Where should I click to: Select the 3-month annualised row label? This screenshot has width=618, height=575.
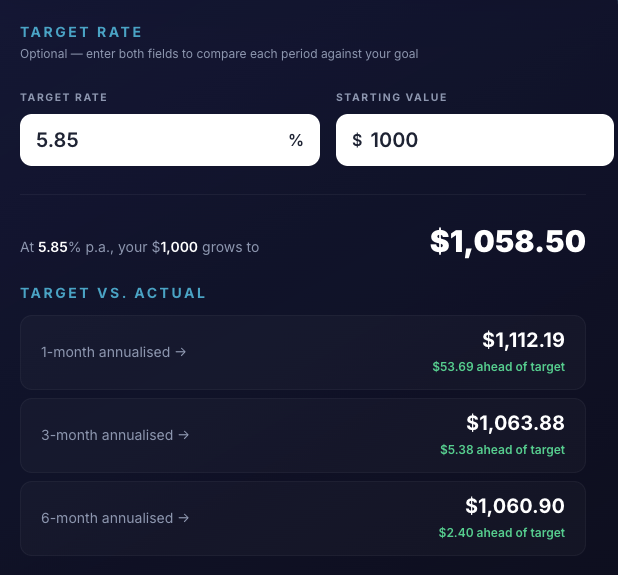click(x=114, y=435)
